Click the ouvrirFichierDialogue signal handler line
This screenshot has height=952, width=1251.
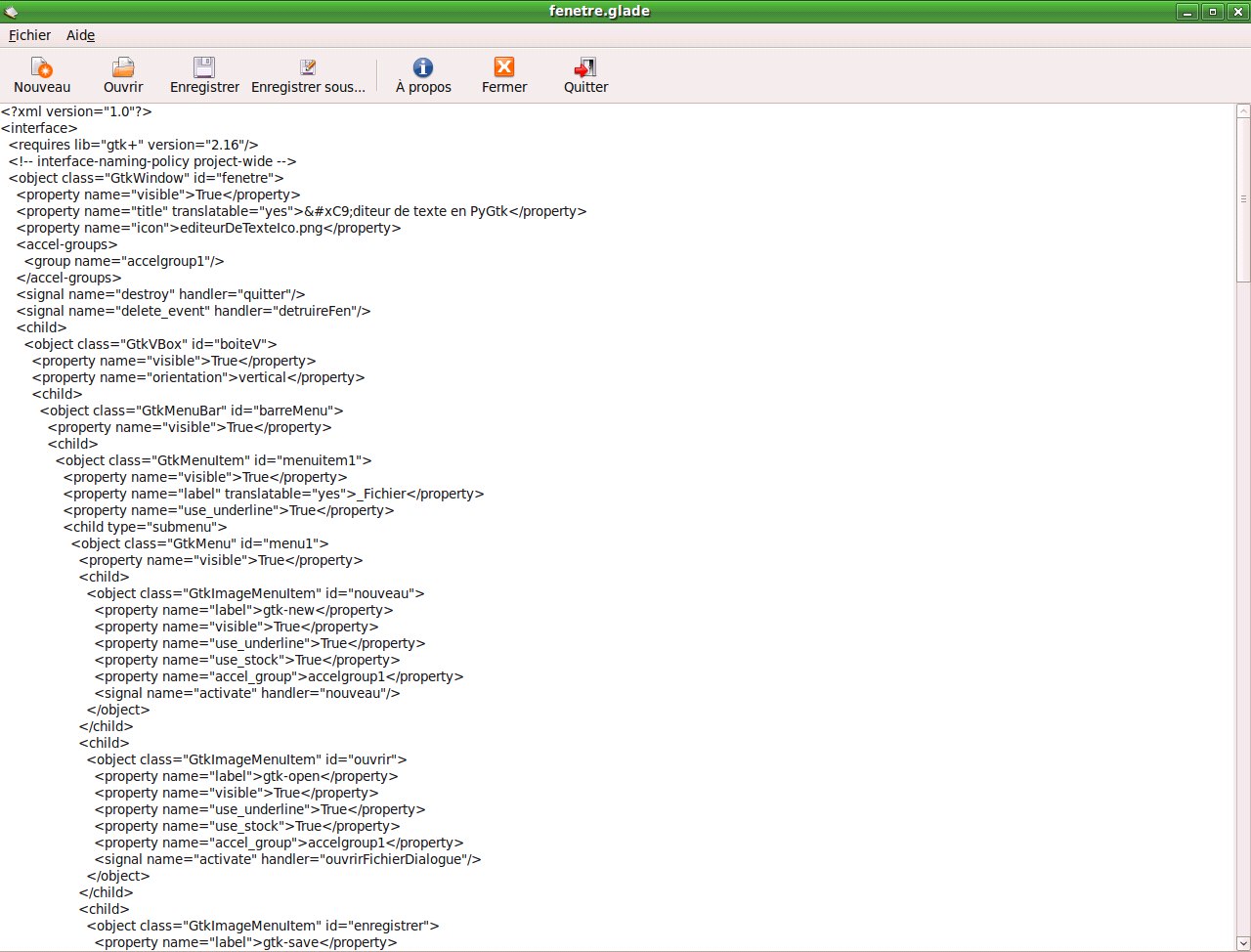288,859
